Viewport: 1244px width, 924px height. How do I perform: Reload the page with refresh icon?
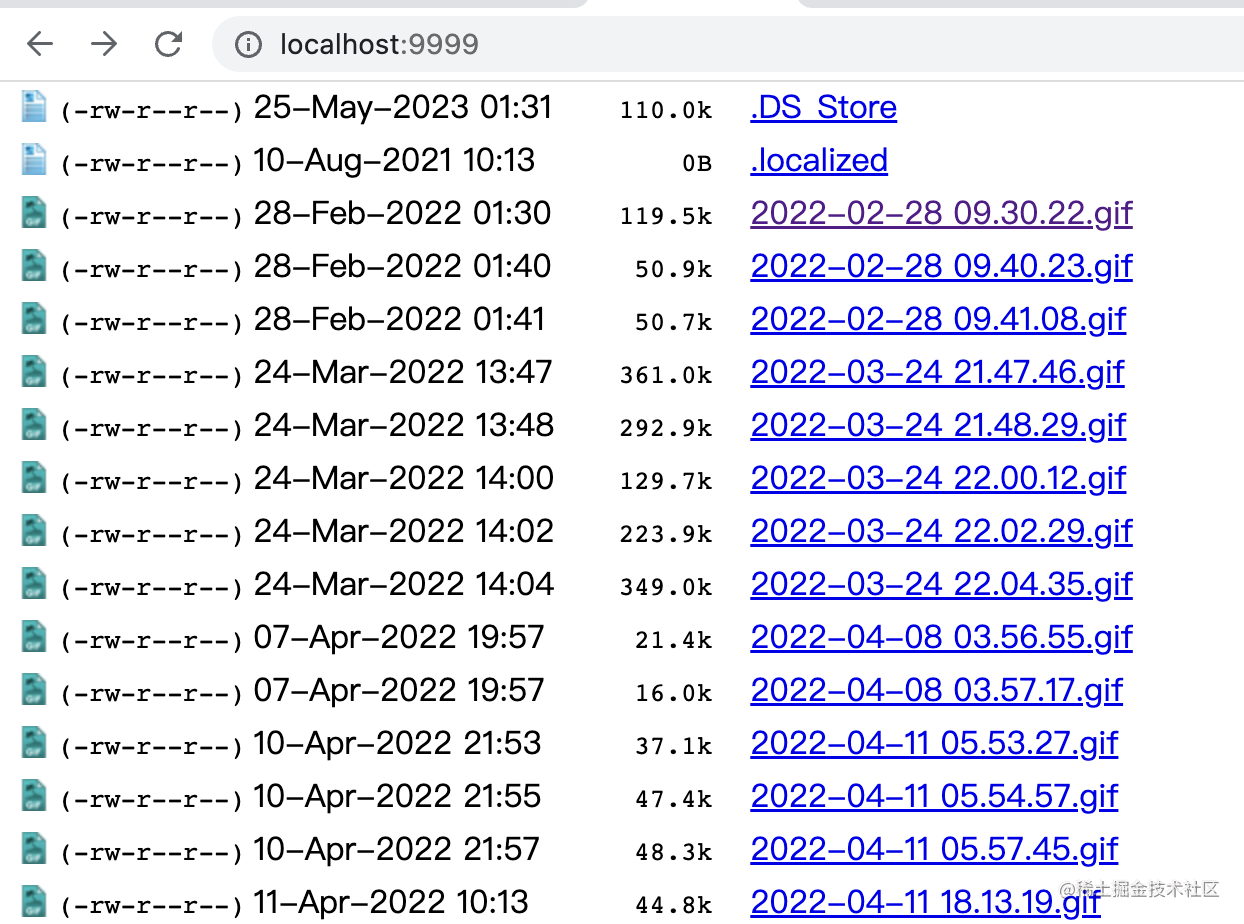pyautogui.click(x=168, y=44)
